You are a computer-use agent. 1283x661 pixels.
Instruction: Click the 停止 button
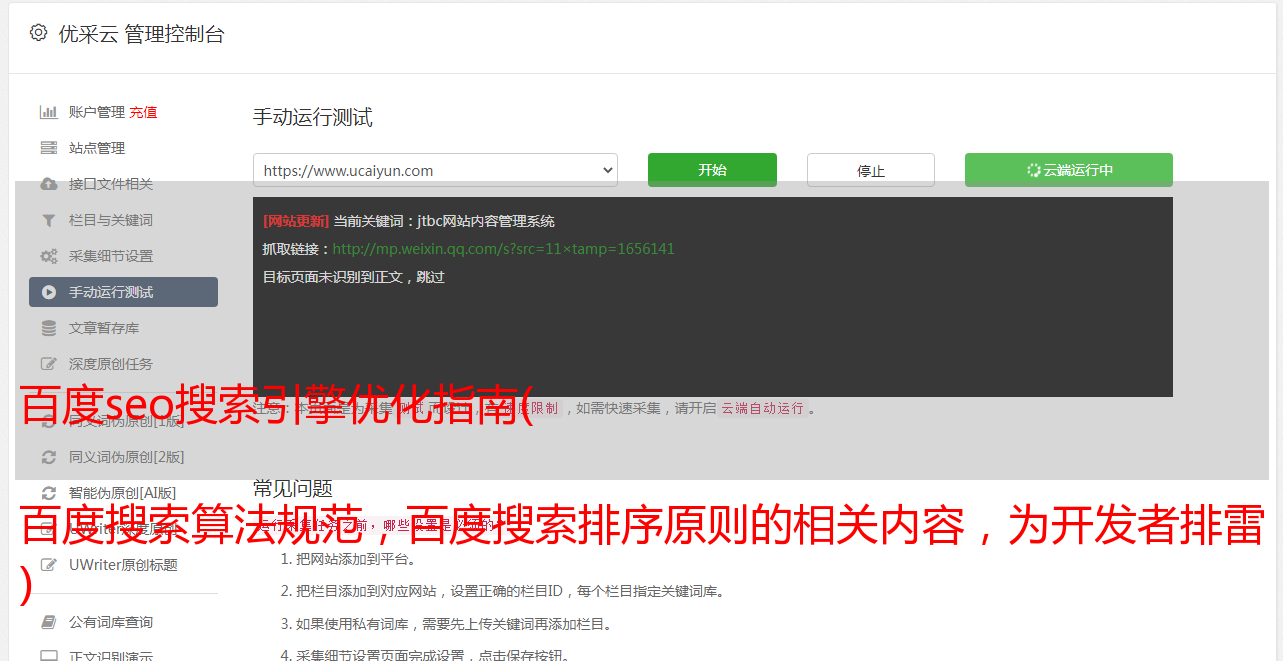871,170
